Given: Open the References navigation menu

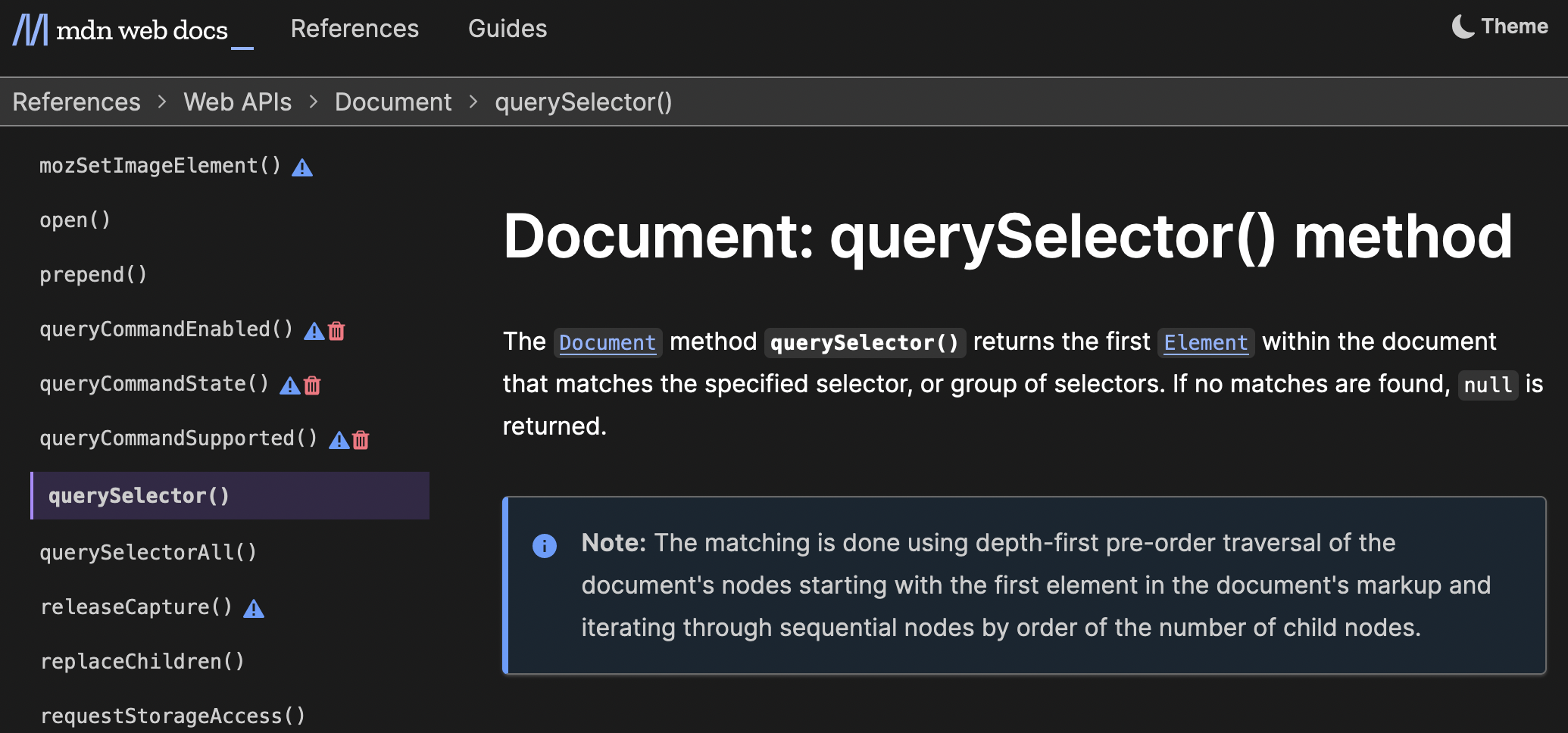Looking at the screenshot, I should [355, 29].
